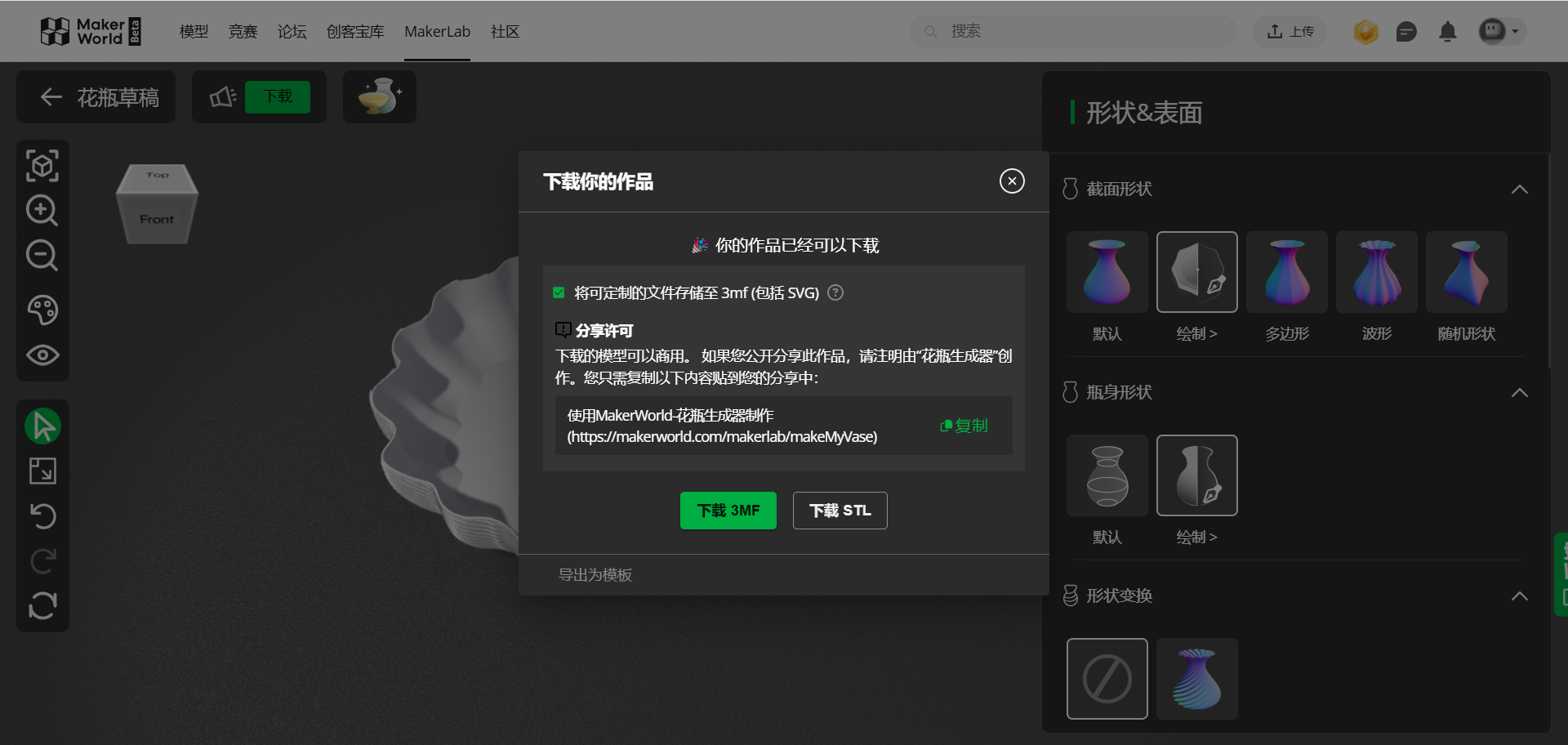Click the 形状变换 vase icon
Image resolution: width=1568 pixels, height=745 pixels.
click(x=1070, y=596)
